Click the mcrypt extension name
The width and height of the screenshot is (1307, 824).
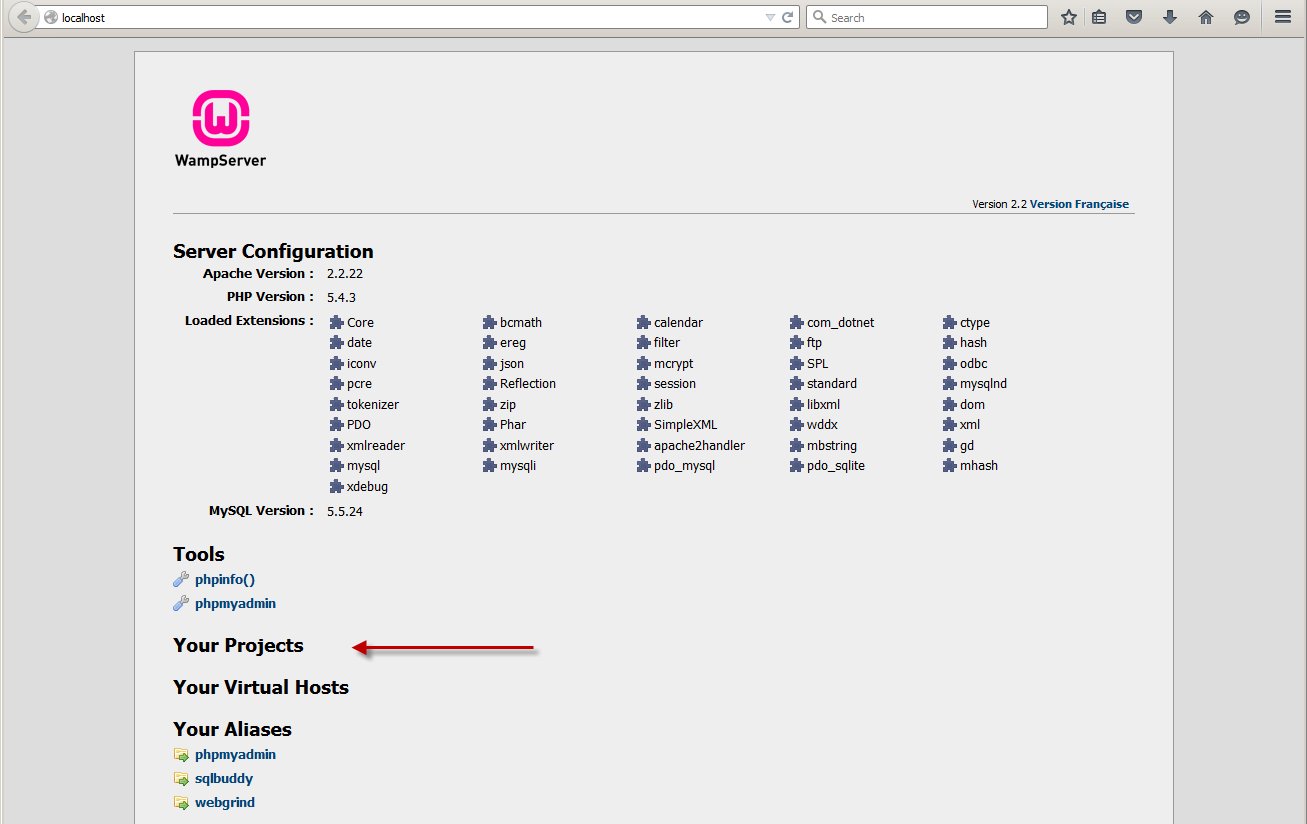pos(674,364)
